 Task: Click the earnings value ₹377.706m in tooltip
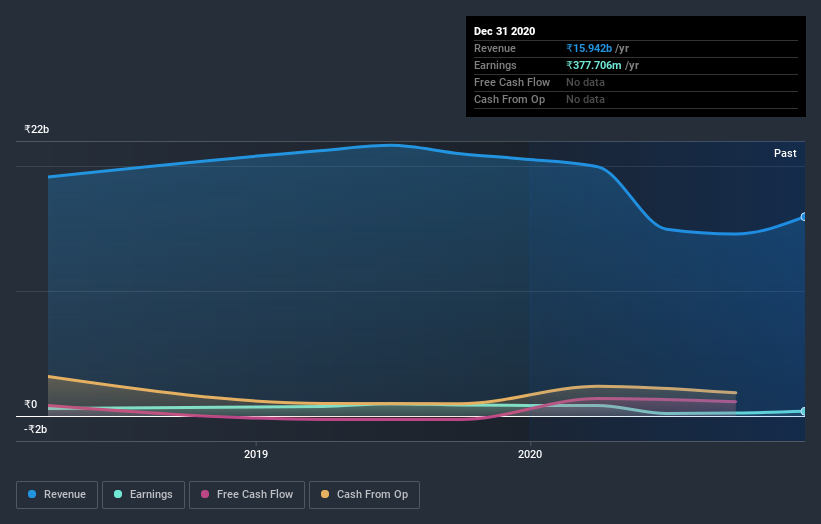point(594,65)
